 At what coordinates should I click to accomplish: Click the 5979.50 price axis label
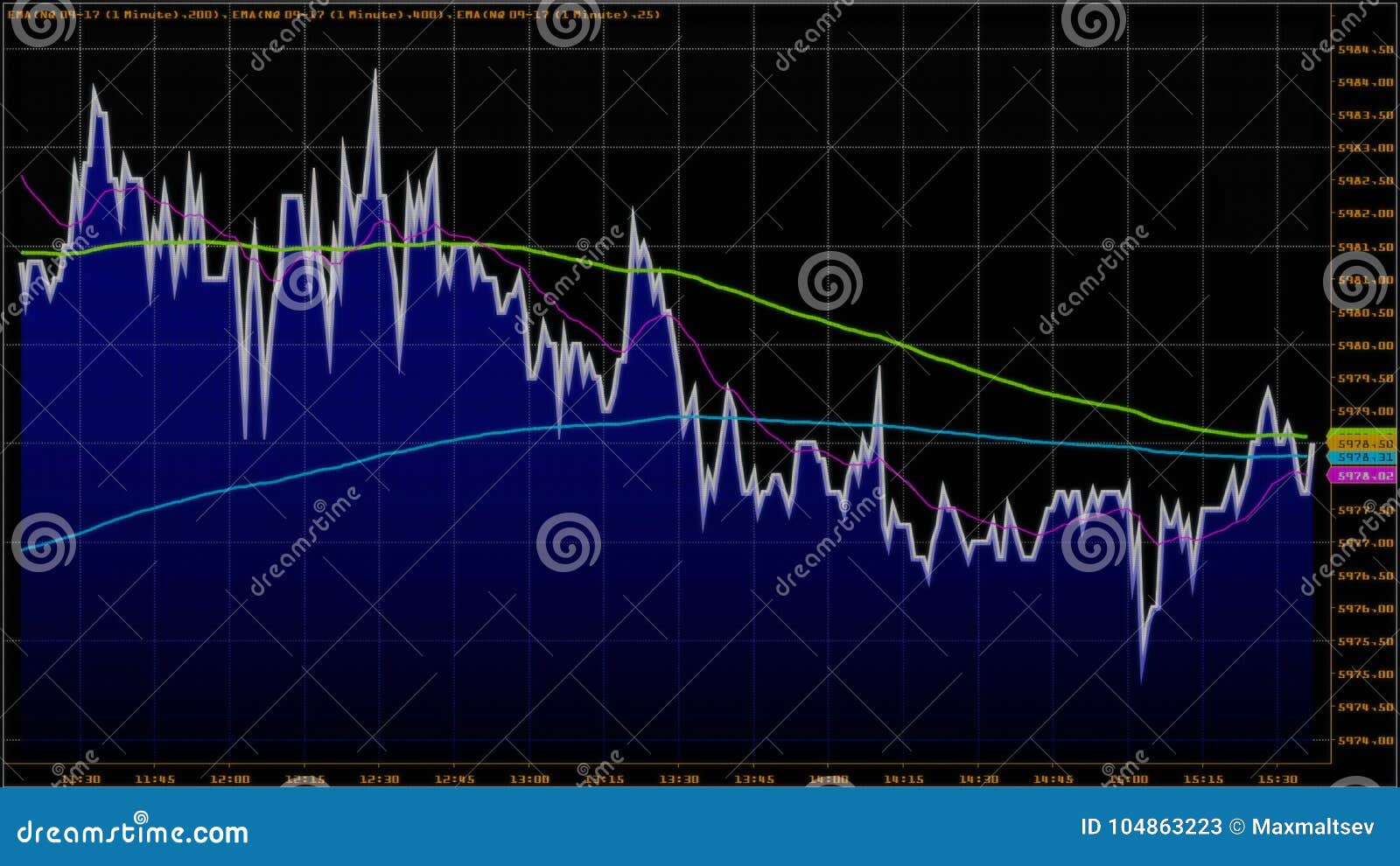point(1365,379)
